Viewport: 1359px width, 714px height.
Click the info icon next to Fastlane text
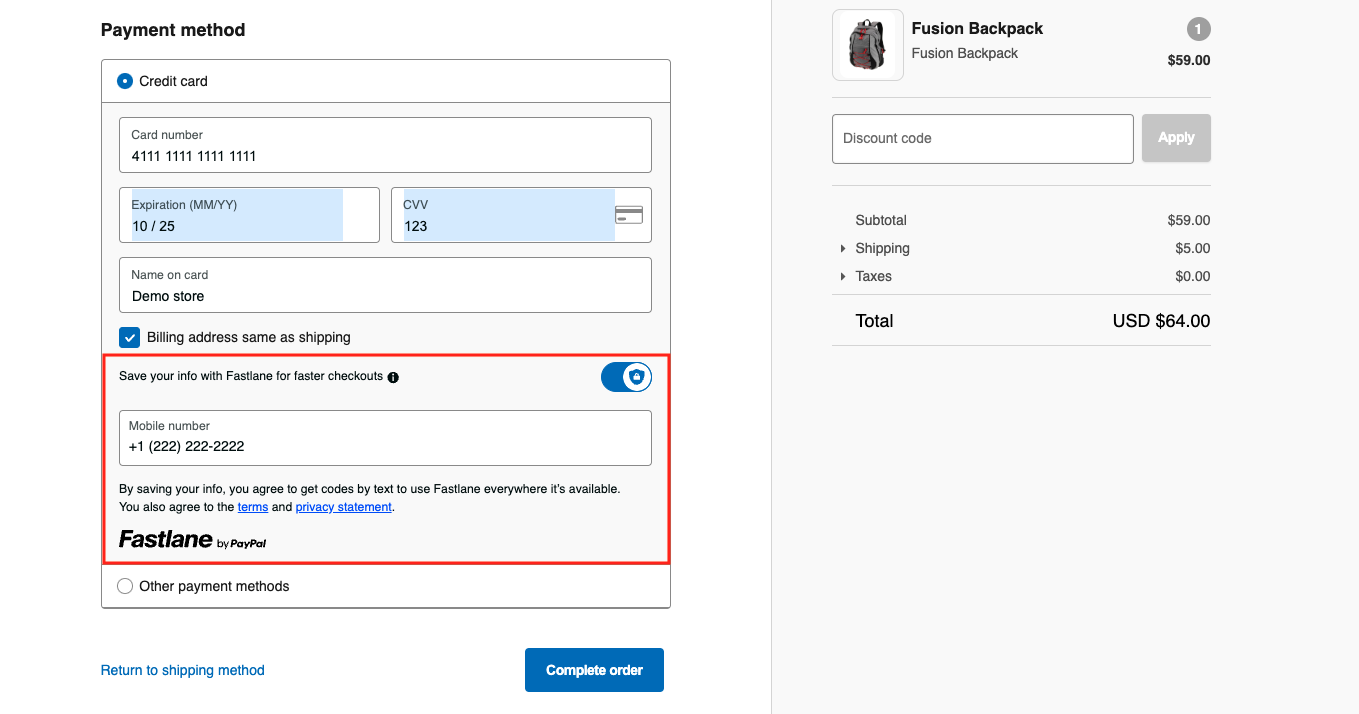tap(393, 377)
